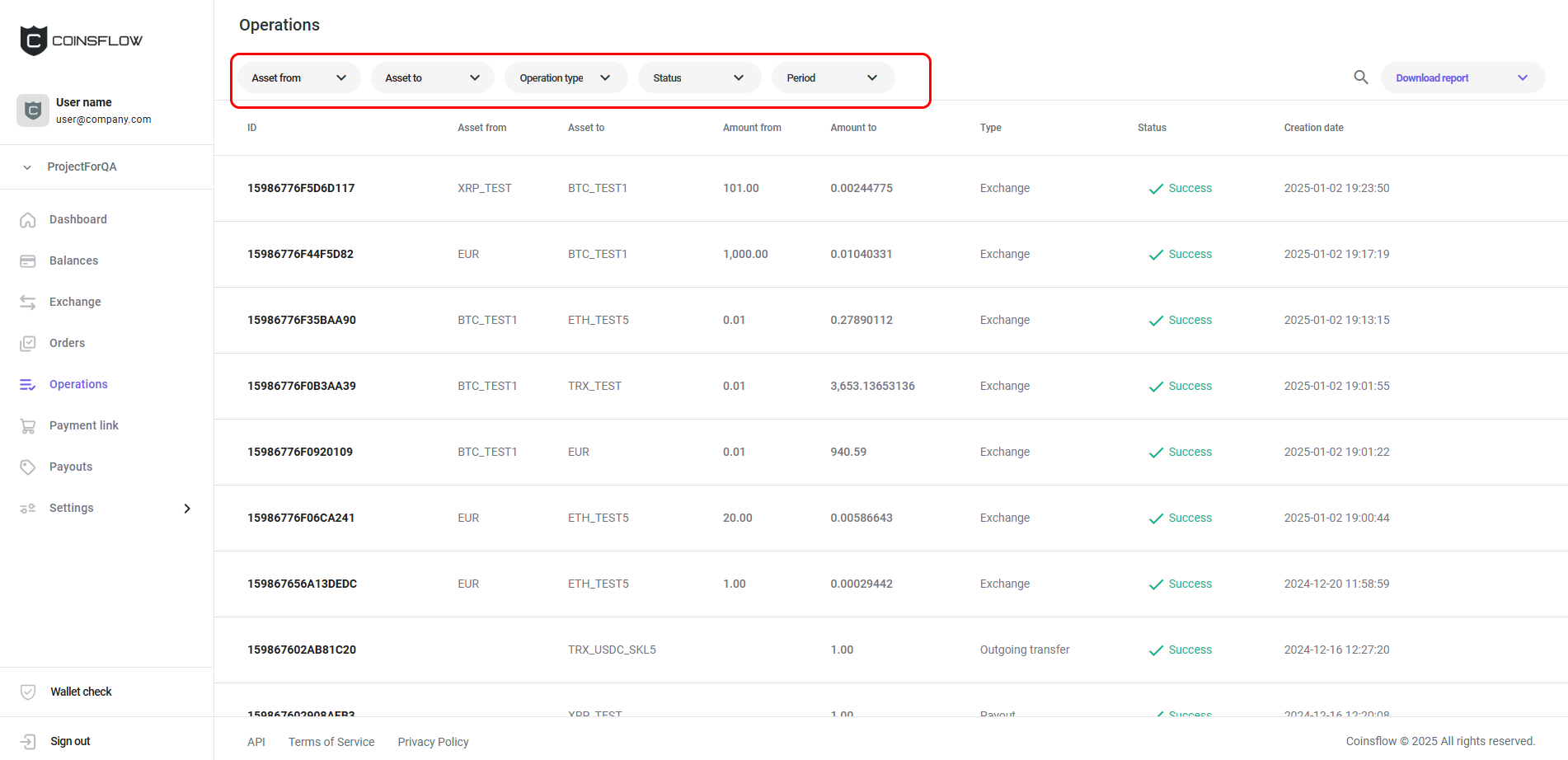Expand the Settings submenu arrow
Image resolution: width=1568 pixels, height=760 pixels.
click(x=187, y=509)
